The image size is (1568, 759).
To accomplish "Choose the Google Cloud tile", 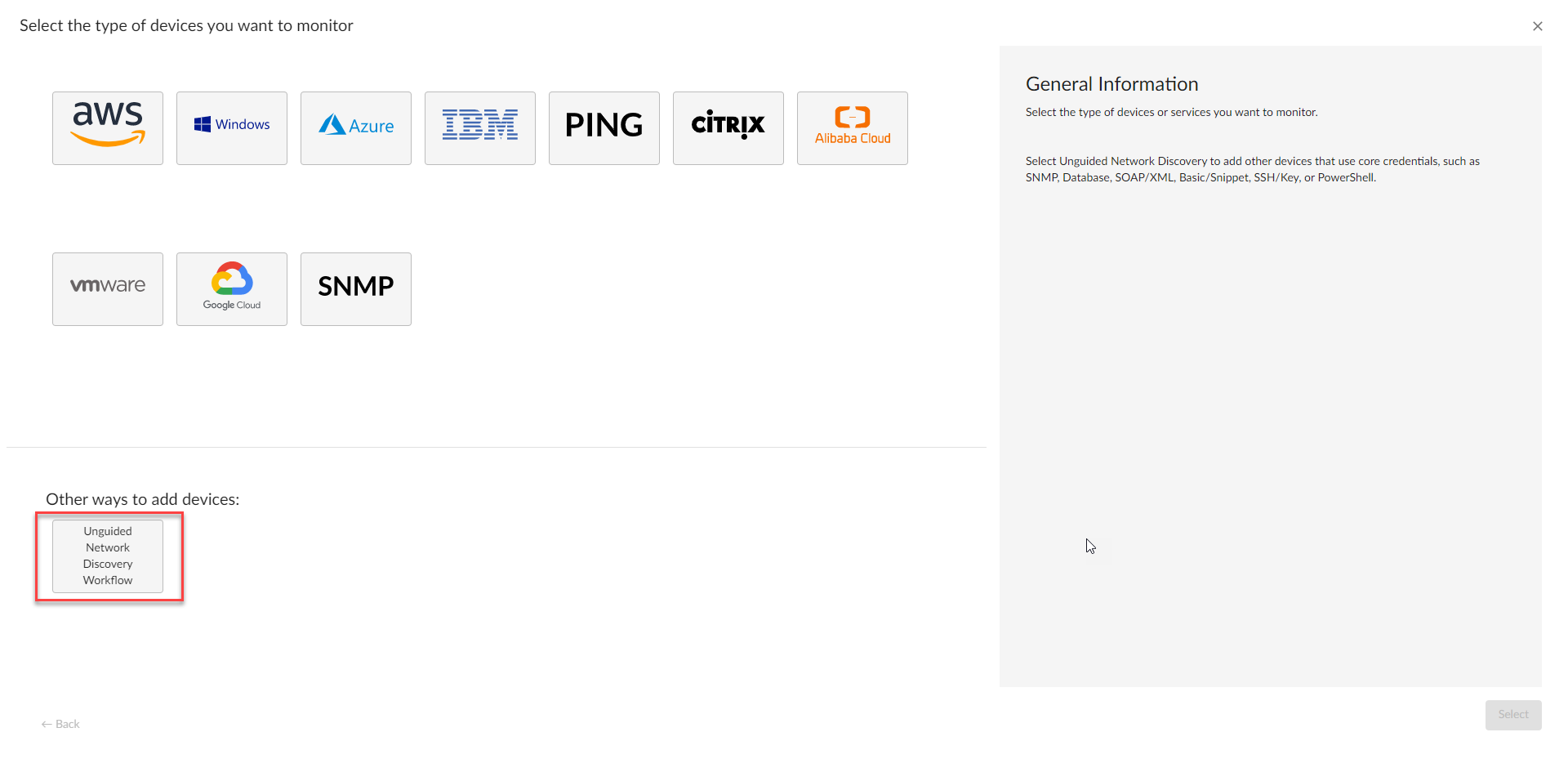I will click(232, 289).
